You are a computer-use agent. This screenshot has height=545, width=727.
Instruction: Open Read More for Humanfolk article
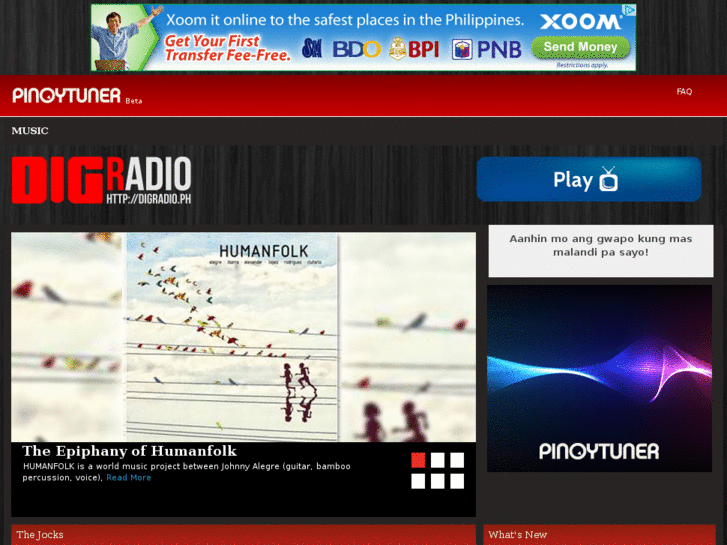(x=128, y=477)
